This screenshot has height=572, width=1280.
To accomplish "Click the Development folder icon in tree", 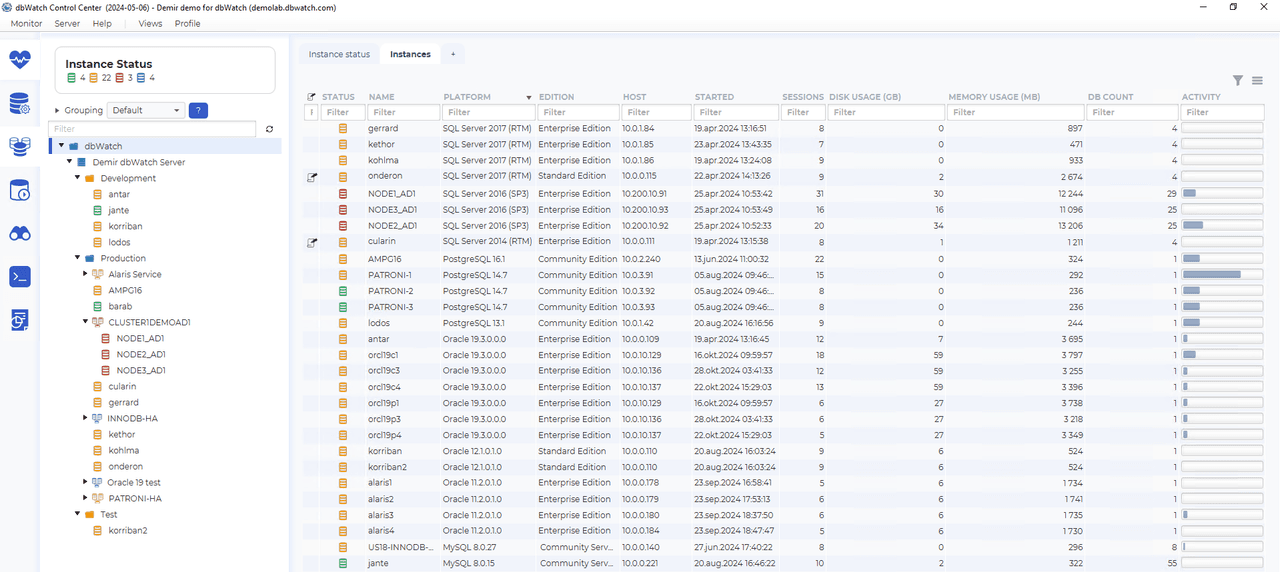I will (89, 178).
